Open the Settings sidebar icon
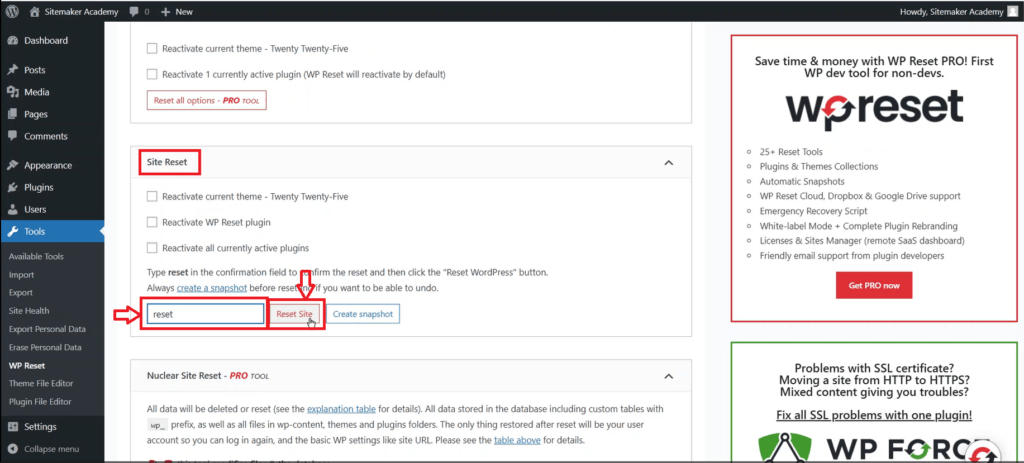This screenshot has width=1024, height=463. point(12,426)
